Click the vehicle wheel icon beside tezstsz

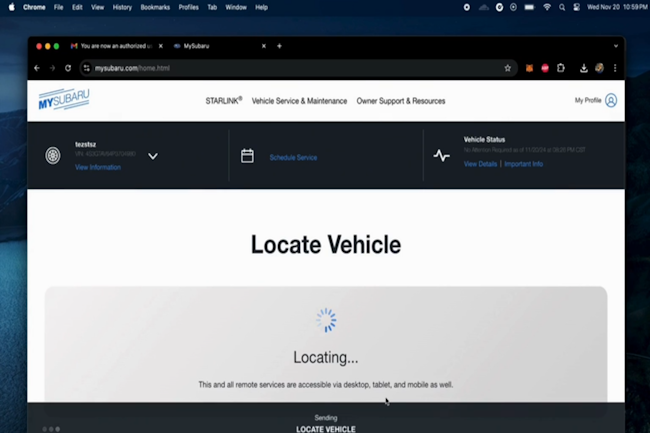(x=53, y=156)
